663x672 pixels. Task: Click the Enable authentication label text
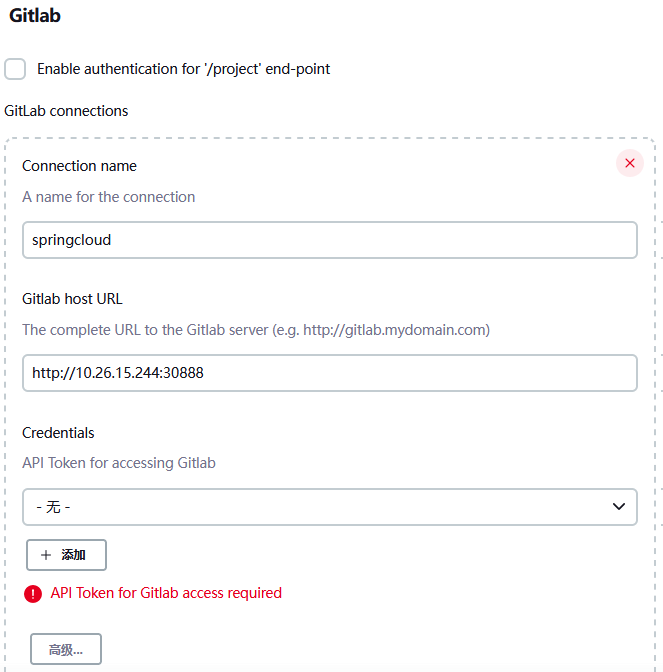point(183,69)
